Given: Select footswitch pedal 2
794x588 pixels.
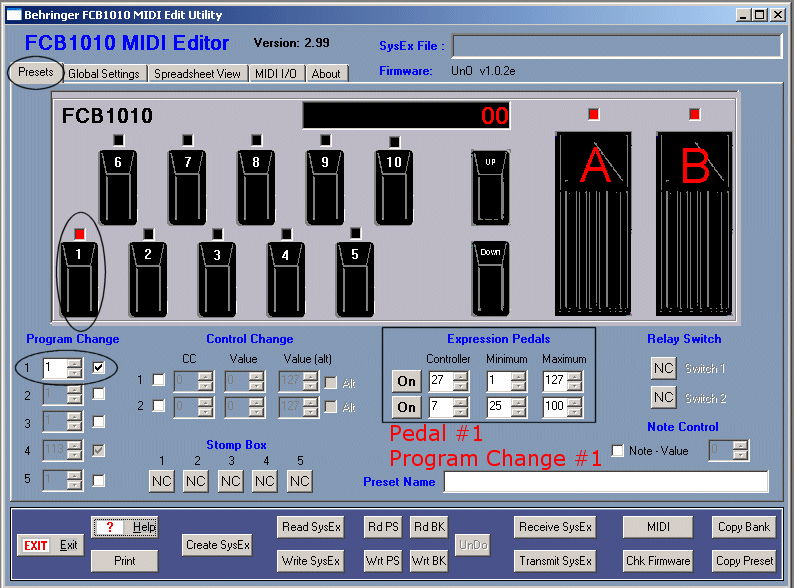Looking at the screenshot, I should click(x=148, y=279).
